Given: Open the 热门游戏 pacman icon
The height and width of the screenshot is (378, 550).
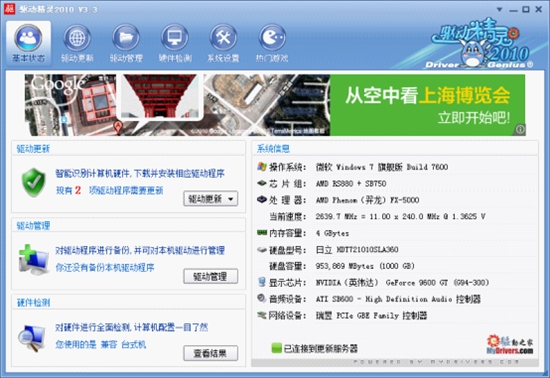Looking at the screenshot, I should click(x=272, y=38).
